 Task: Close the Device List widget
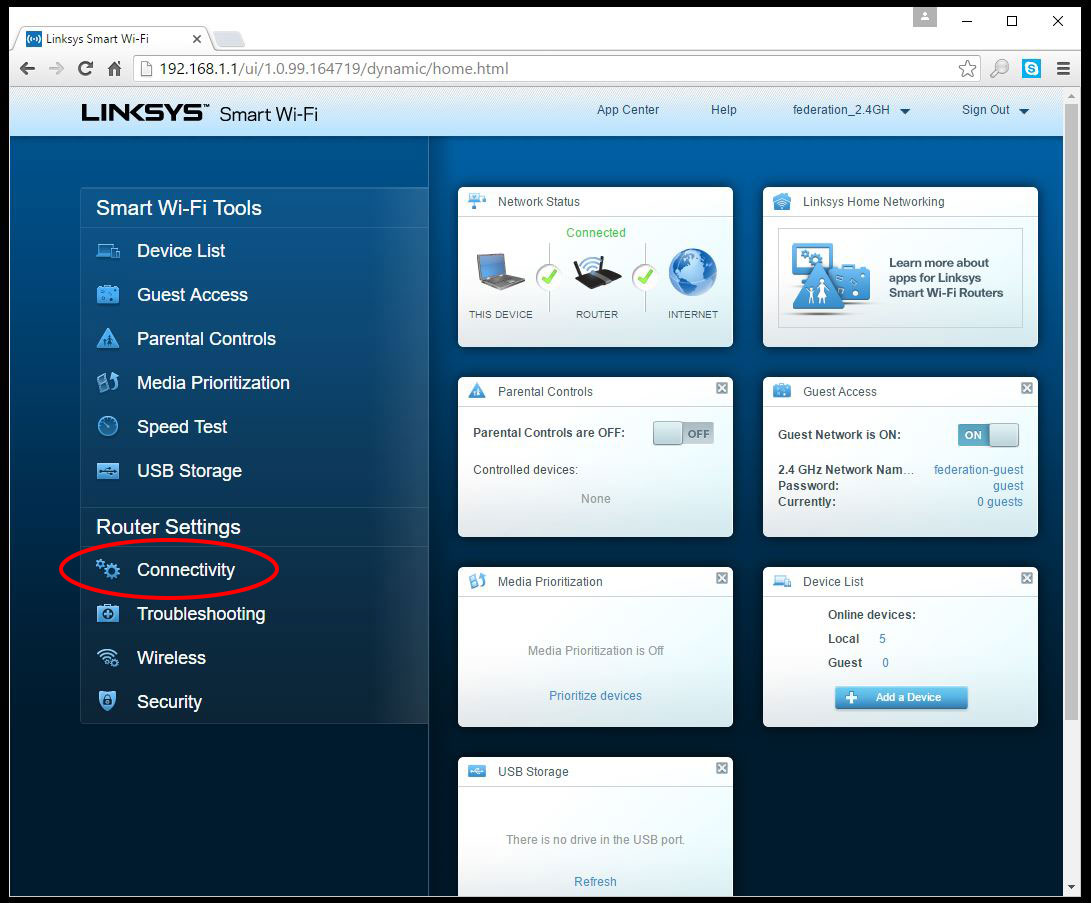coord(1026,578)
